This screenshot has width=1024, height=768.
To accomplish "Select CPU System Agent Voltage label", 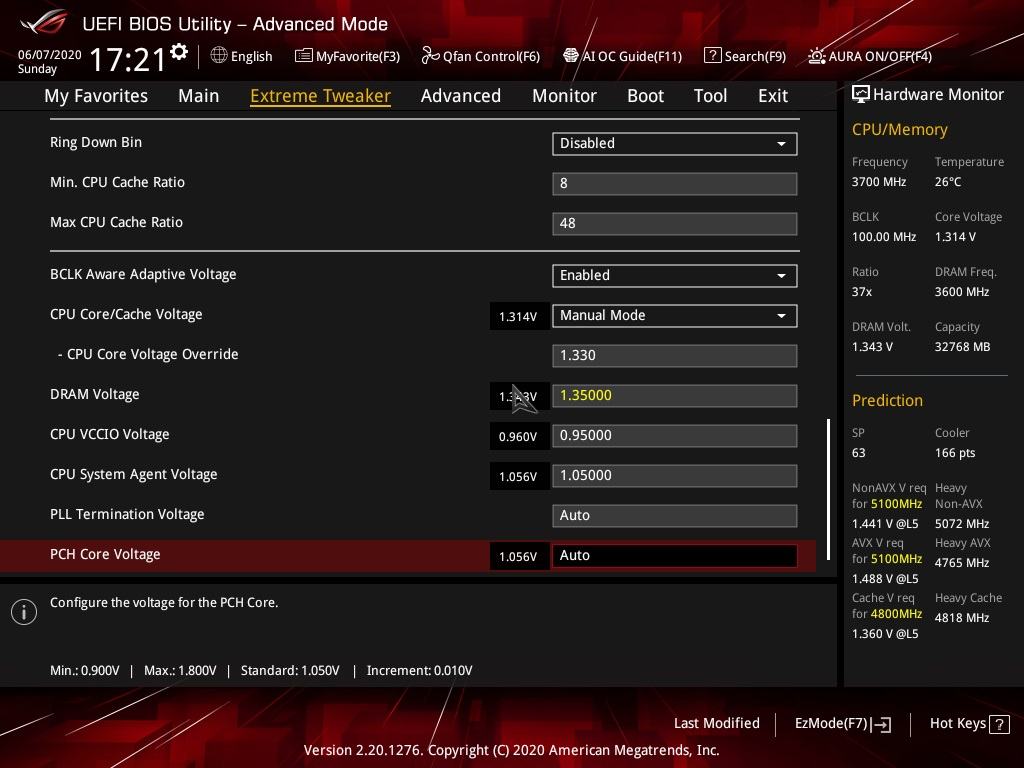I will pos(134,474).
